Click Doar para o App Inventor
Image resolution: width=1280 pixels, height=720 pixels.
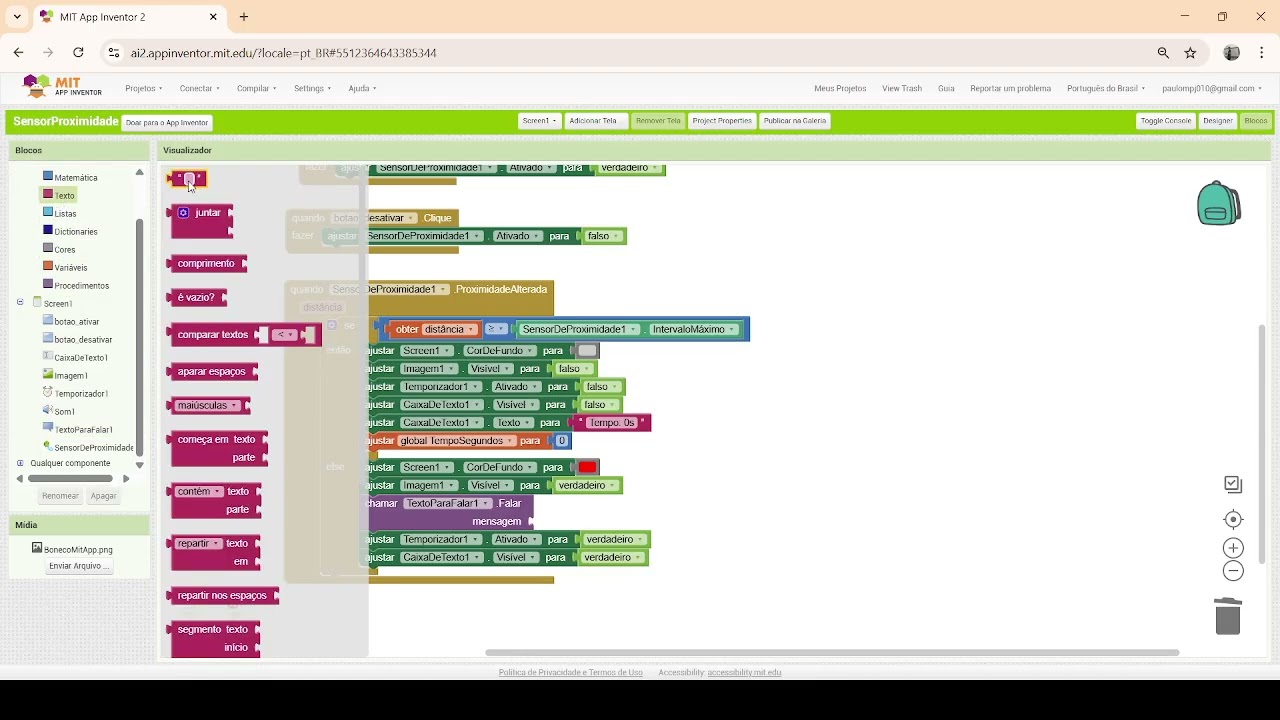pos(167,123)
